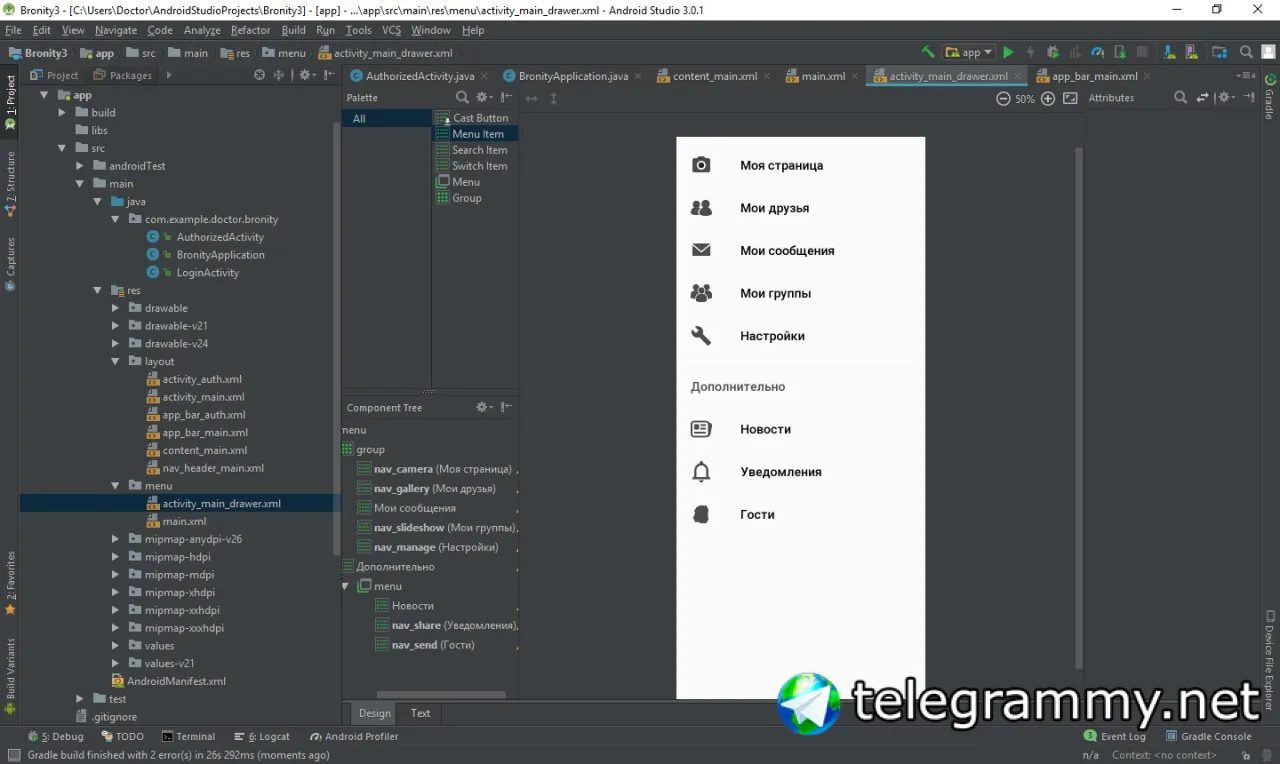Open the app run configuration dropdown
Screen dimensions: 1280x764
pyautogui.click(x=970, y=52)
